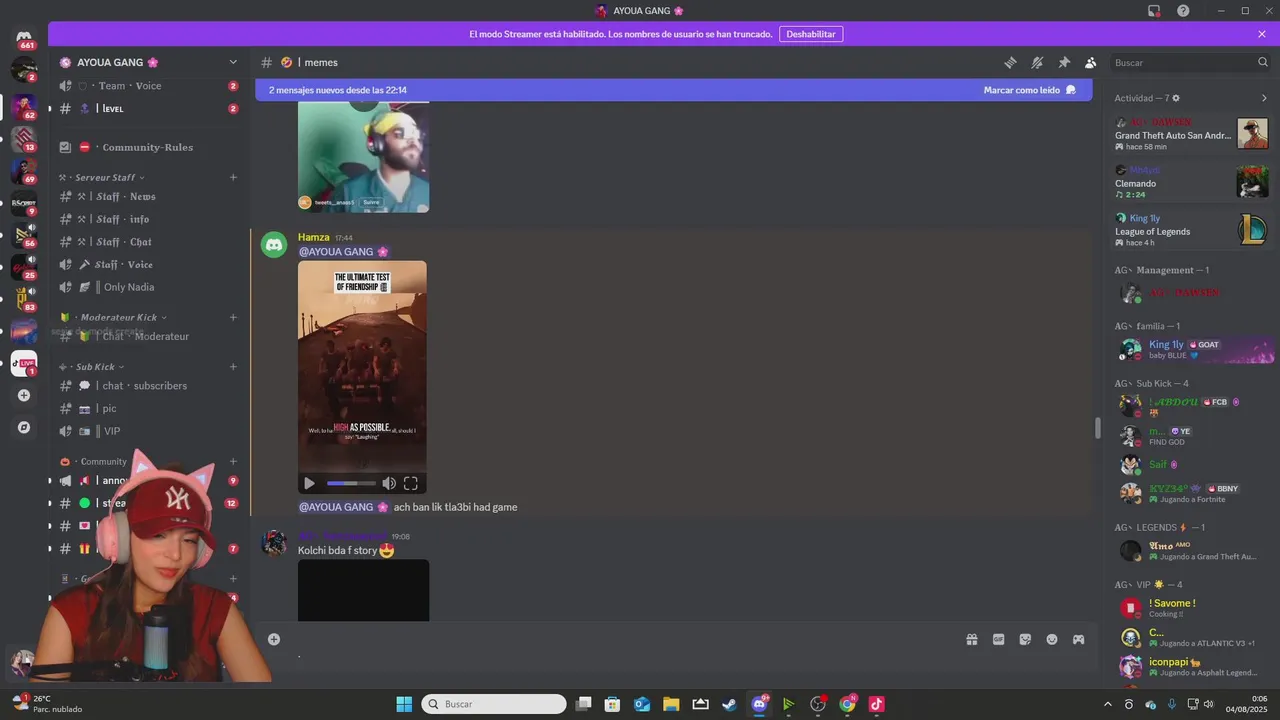The height and width of the screenshot is (720, 1280).
Task: Collapse the Sub Kick category
Action: click(x=91, y=367)
